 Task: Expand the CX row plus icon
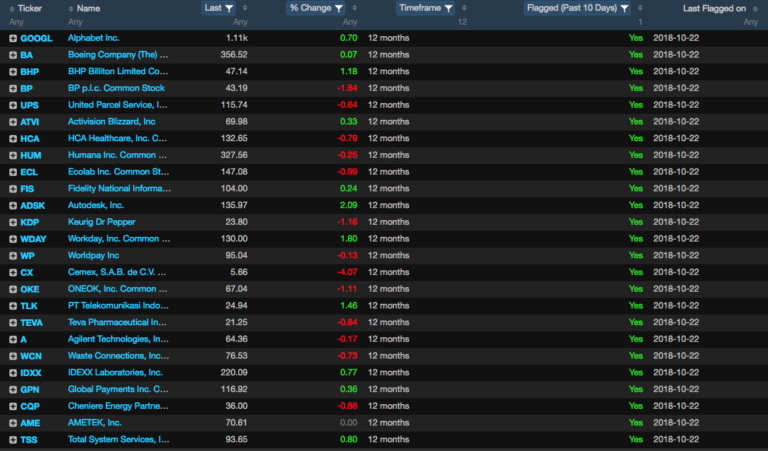tap(13, 272)
